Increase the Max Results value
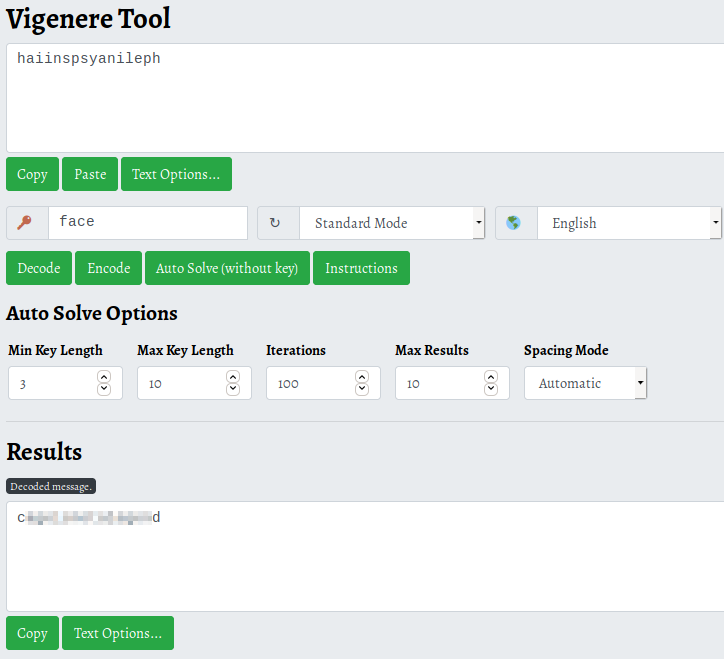This screenshot has width=724, height=659. 491,377
